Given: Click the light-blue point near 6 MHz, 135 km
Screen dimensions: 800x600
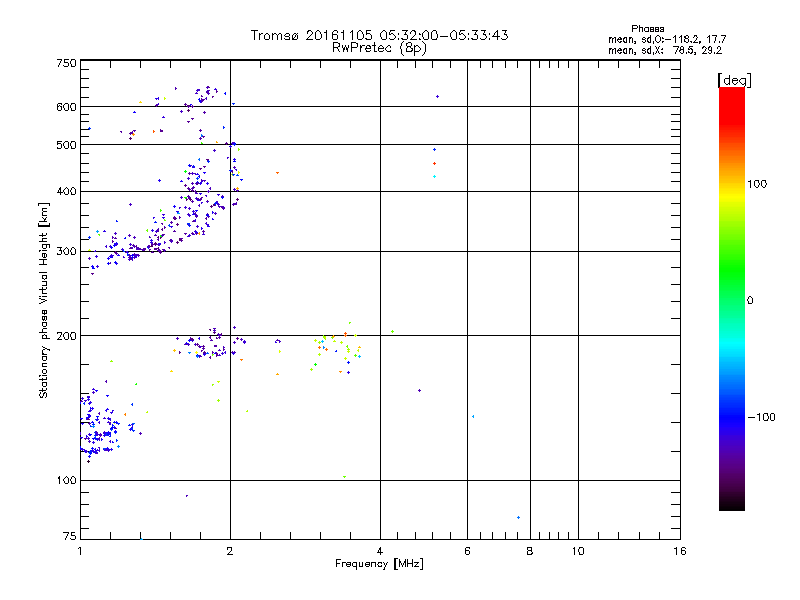Looking at the screenshot, I should (473, 416).
